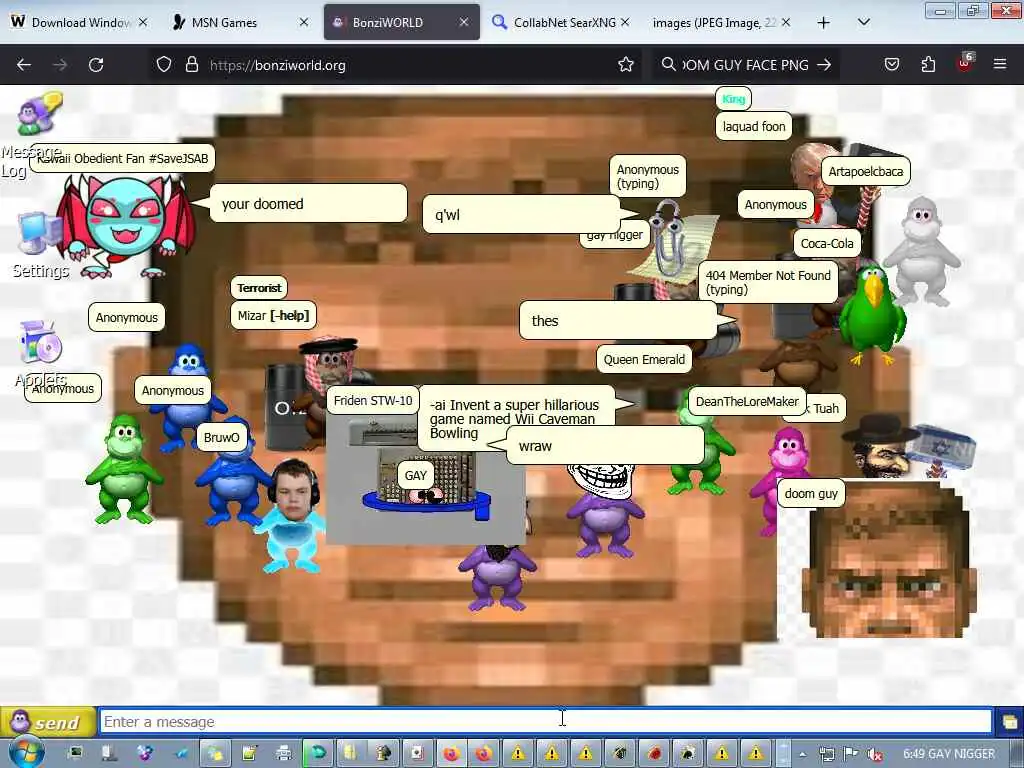This screenshot has width=1024, height=768.
Task: Click the browser forward arrow
Action: [x=60, y=65]
